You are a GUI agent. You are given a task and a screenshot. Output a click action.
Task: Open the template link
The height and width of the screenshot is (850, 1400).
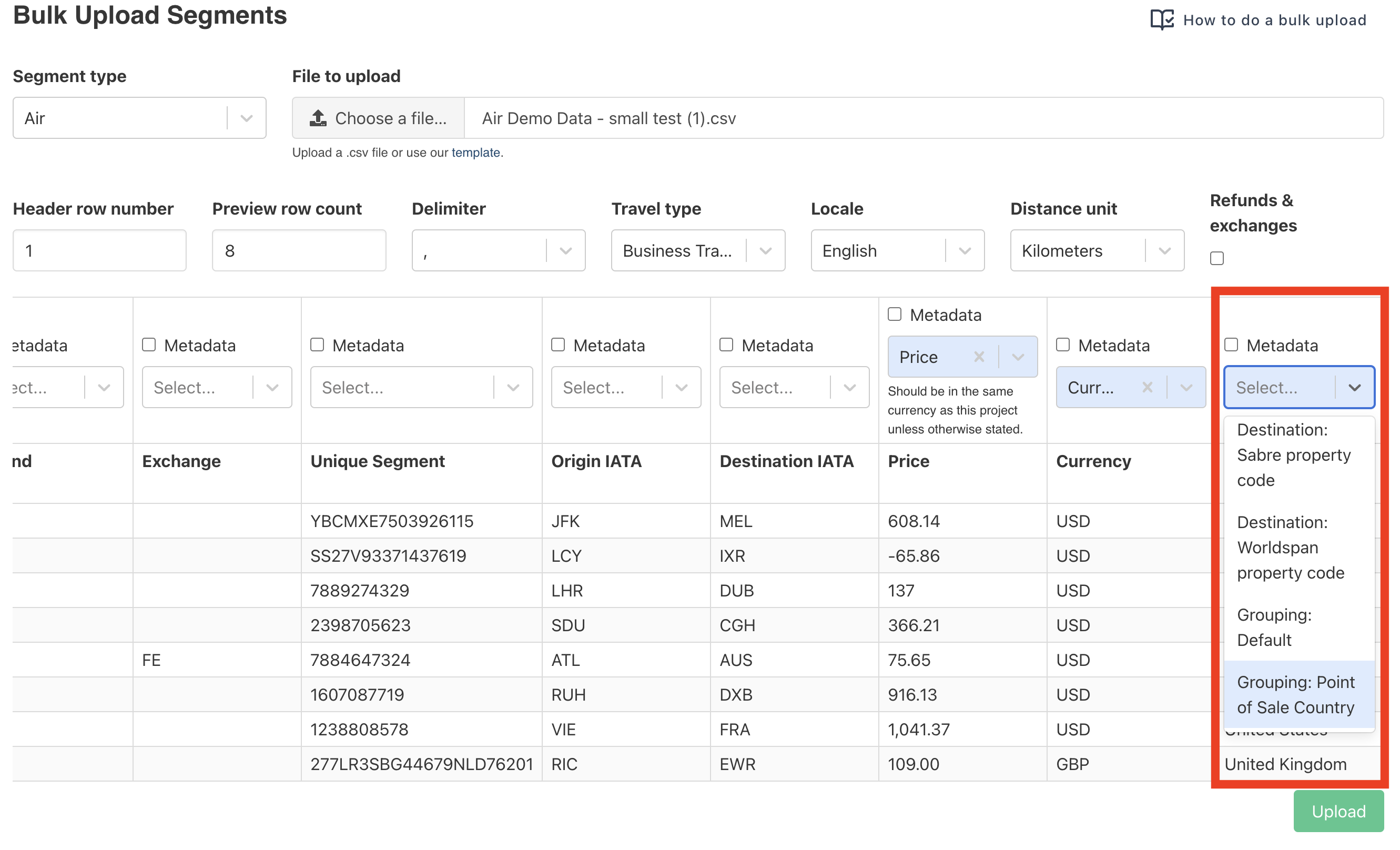coord(475,152)
